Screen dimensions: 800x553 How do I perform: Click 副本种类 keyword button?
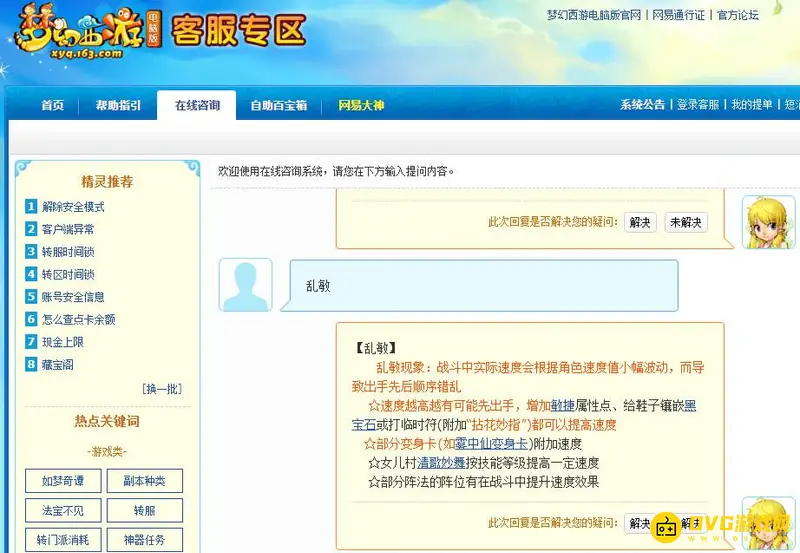point(144,481)
